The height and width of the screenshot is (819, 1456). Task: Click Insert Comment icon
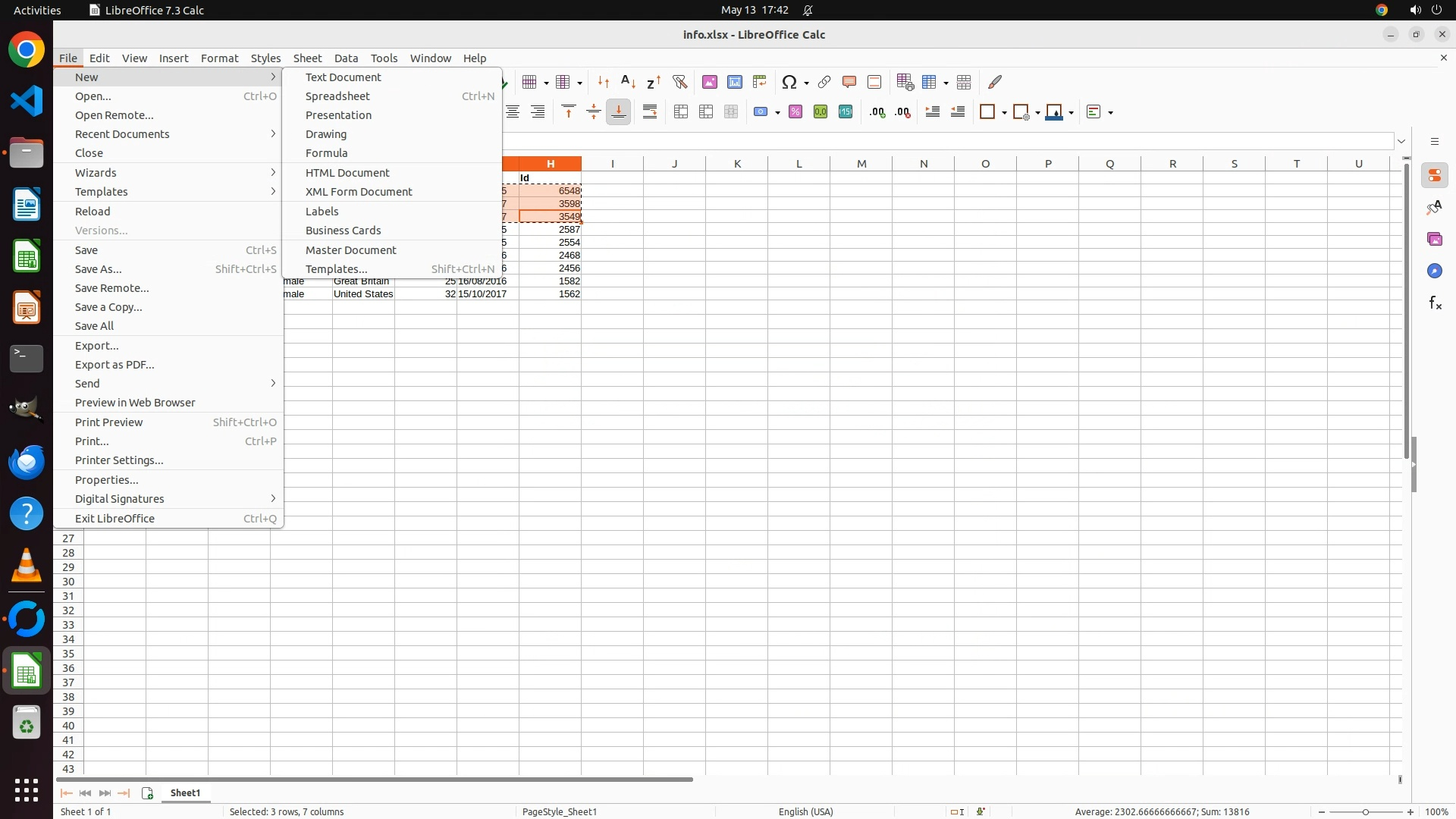click(x=849, y=82)
